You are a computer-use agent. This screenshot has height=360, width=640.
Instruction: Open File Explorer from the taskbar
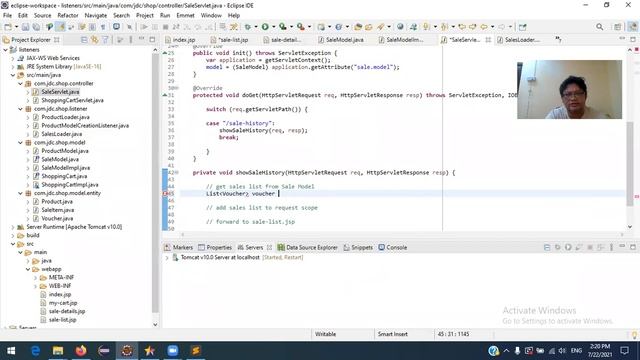(58, 351)
